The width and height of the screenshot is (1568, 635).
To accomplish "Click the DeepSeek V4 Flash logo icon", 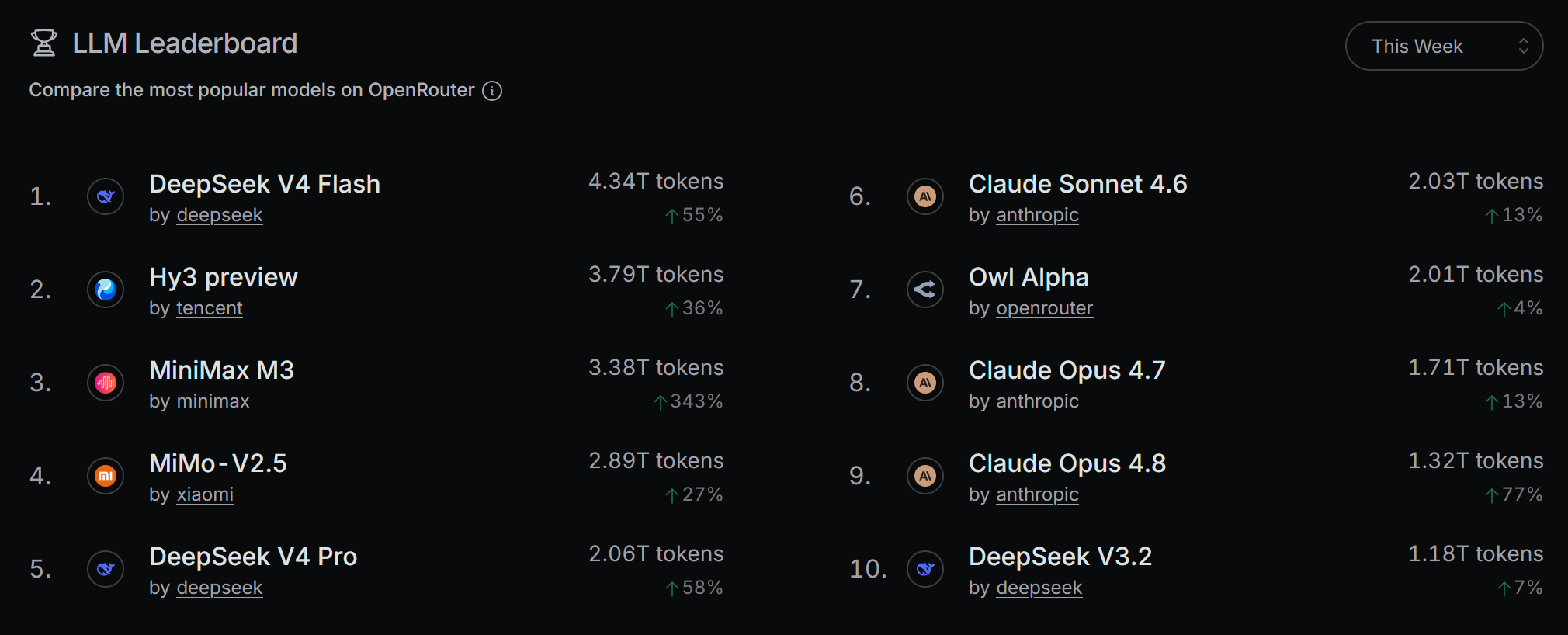I will (106, 196).
